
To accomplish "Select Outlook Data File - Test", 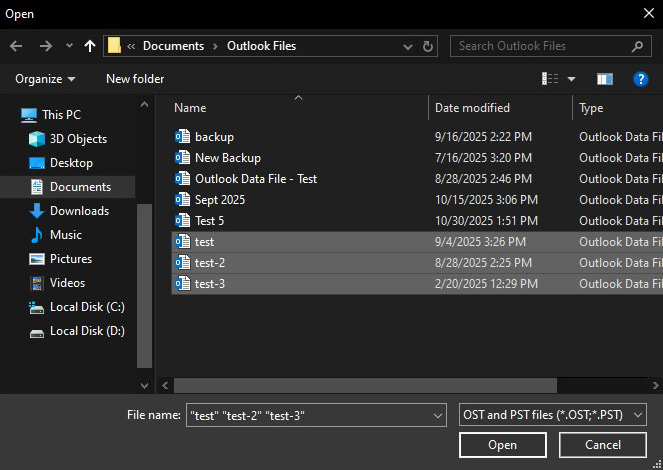I will coord(417,179).
